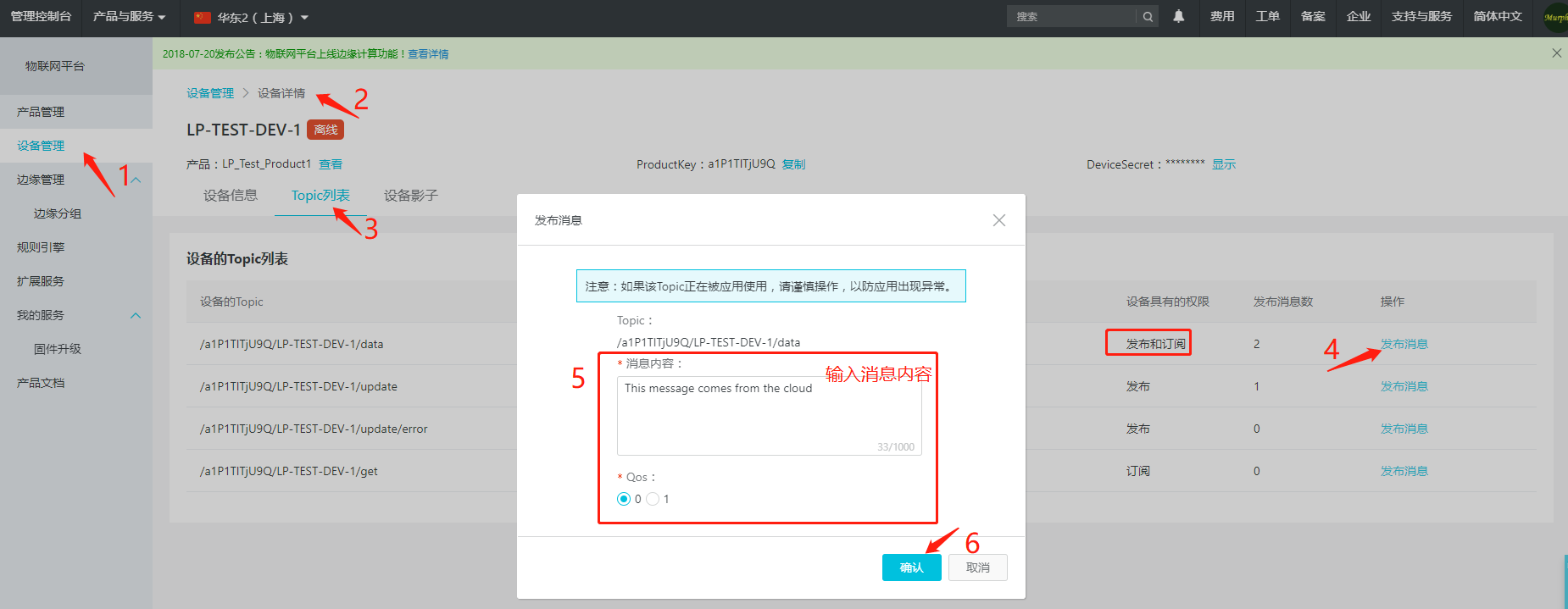Collapse the 我的服务 sidebar section
The width and height of the screenshot is (1568, 609).
136,315
